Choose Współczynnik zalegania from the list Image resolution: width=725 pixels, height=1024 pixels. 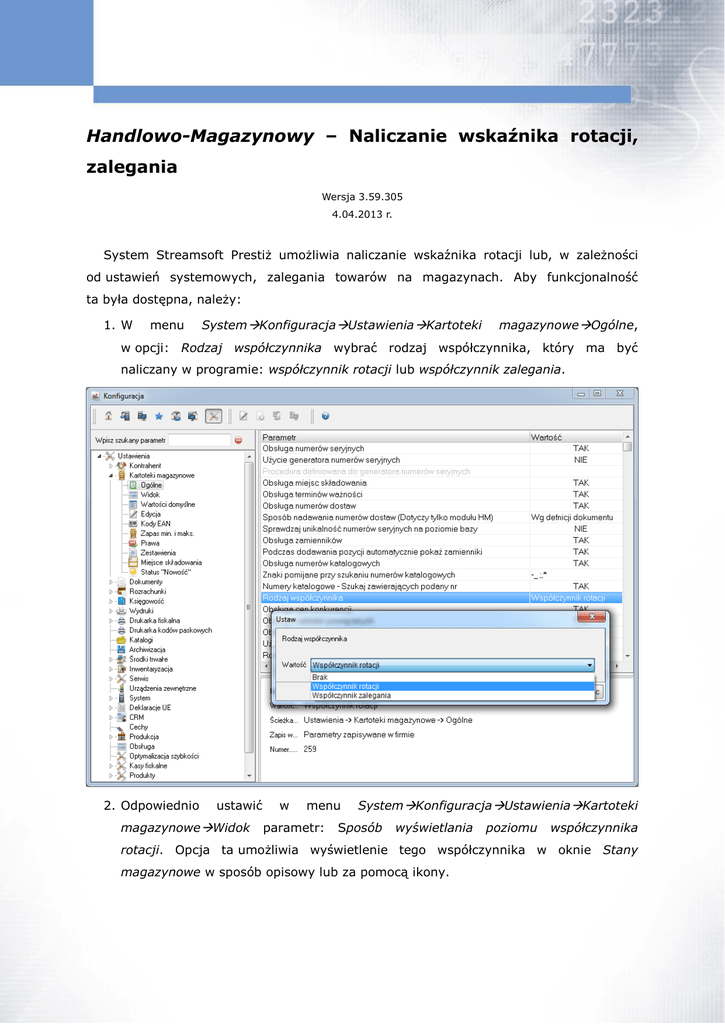tap(350, 695)
